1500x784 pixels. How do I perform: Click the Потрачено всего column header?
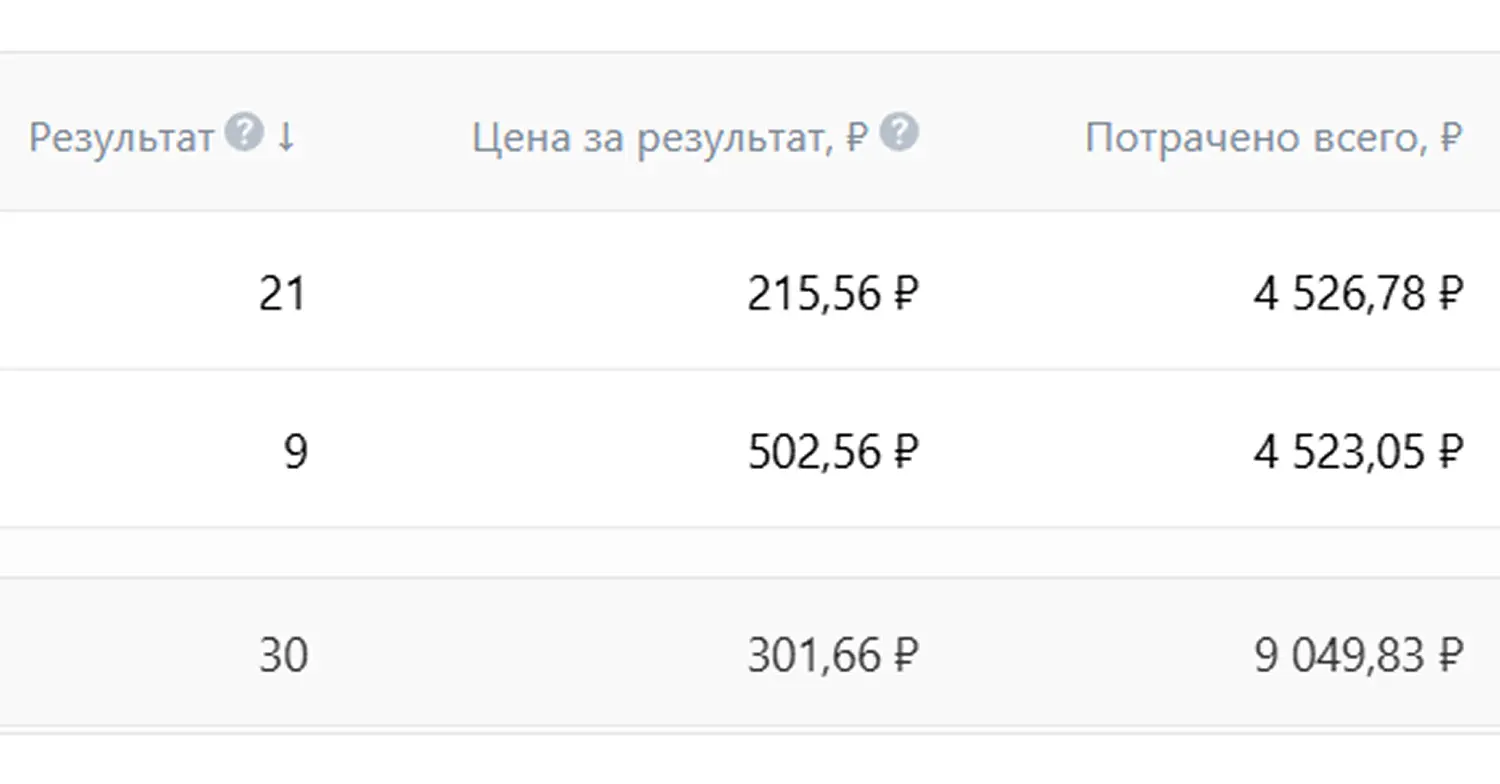tap(1253, 138)
